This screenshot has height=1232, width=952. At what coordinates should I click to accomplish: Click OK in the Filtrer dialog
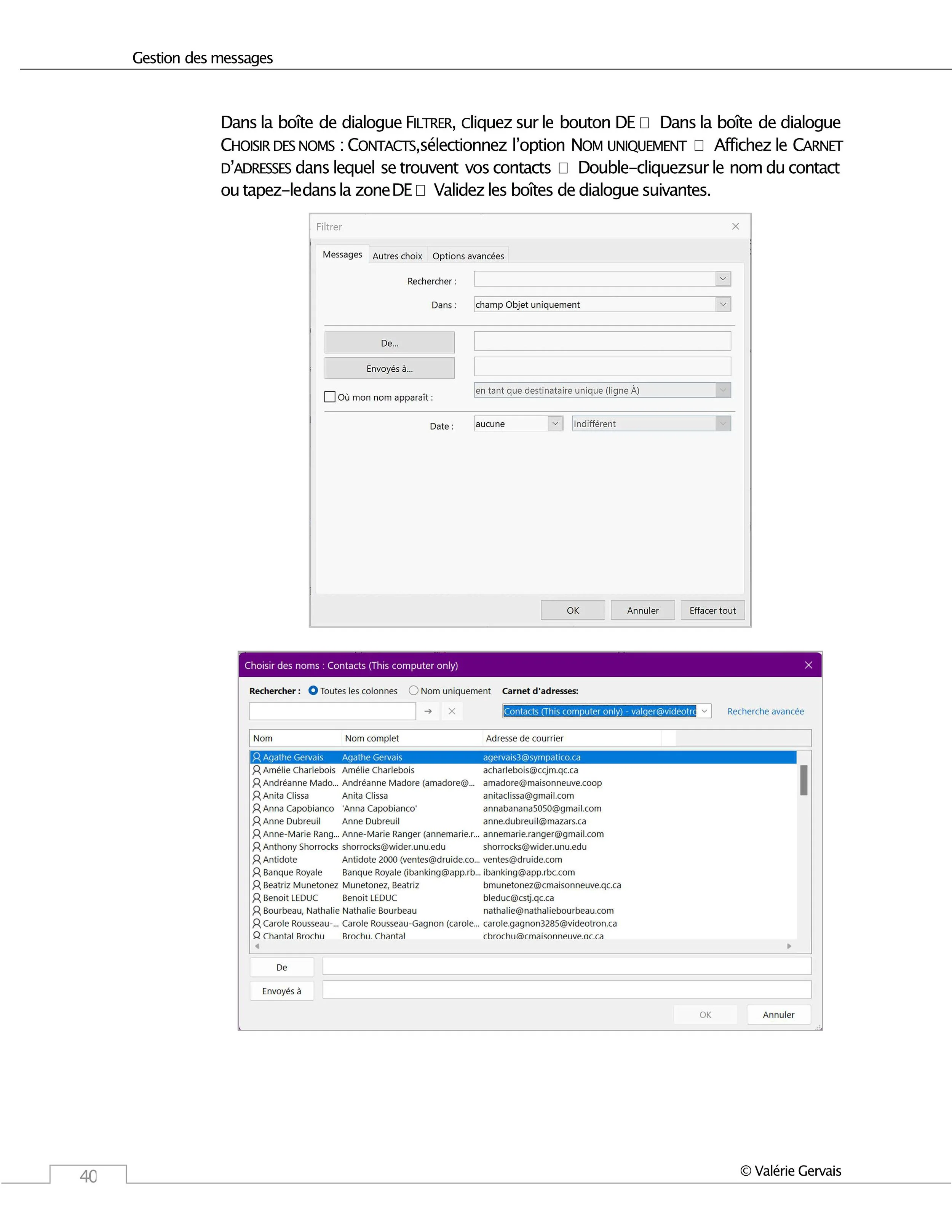point(573,610)
